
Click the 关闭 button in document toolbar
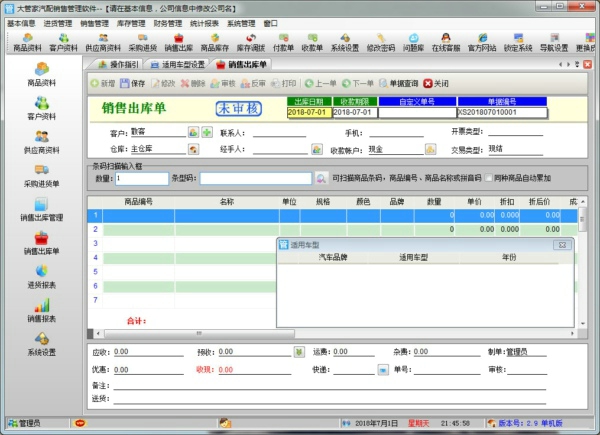point(436,83)
